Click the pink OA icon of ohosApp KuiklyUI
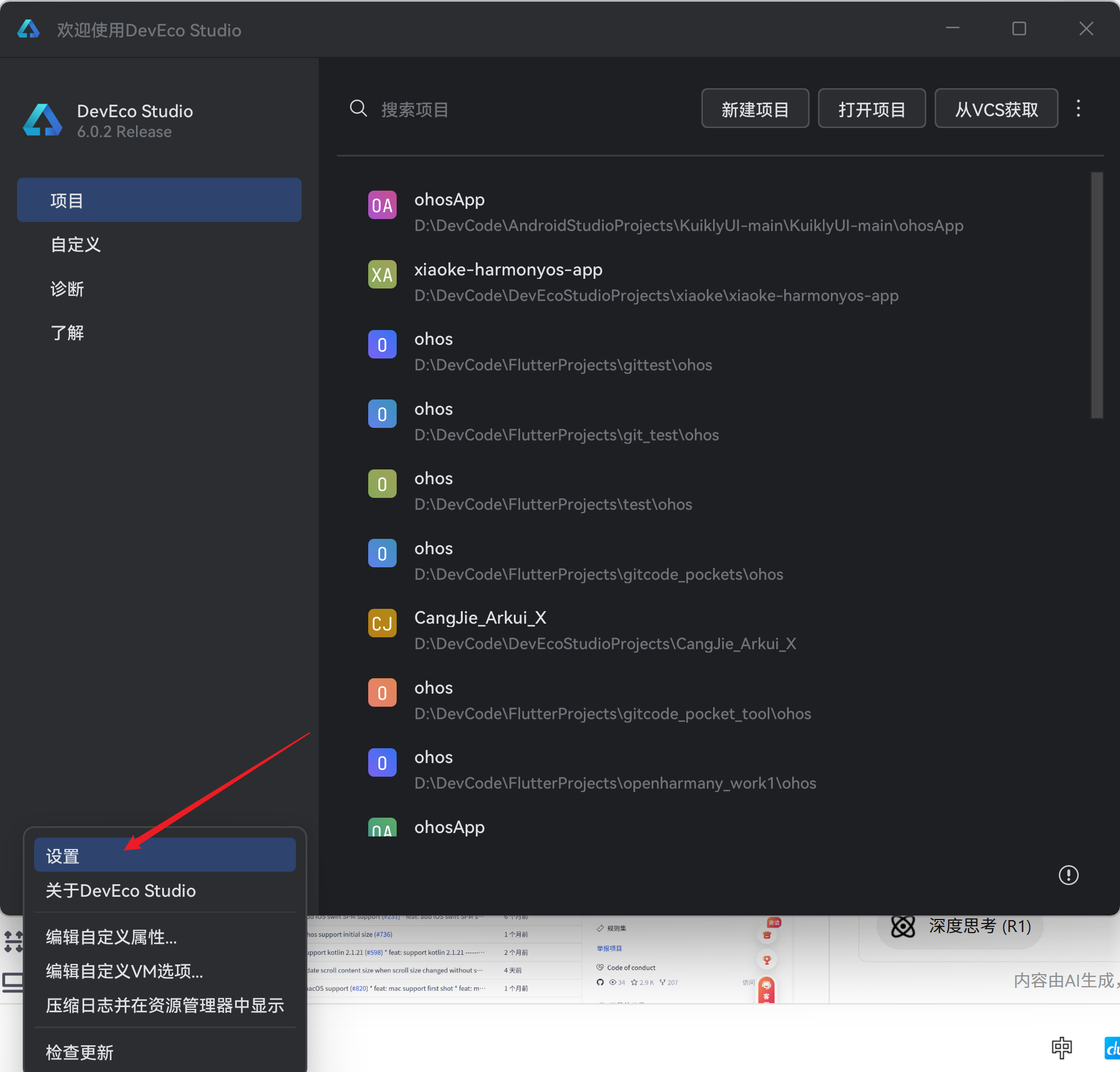 (x=382, y=205)
